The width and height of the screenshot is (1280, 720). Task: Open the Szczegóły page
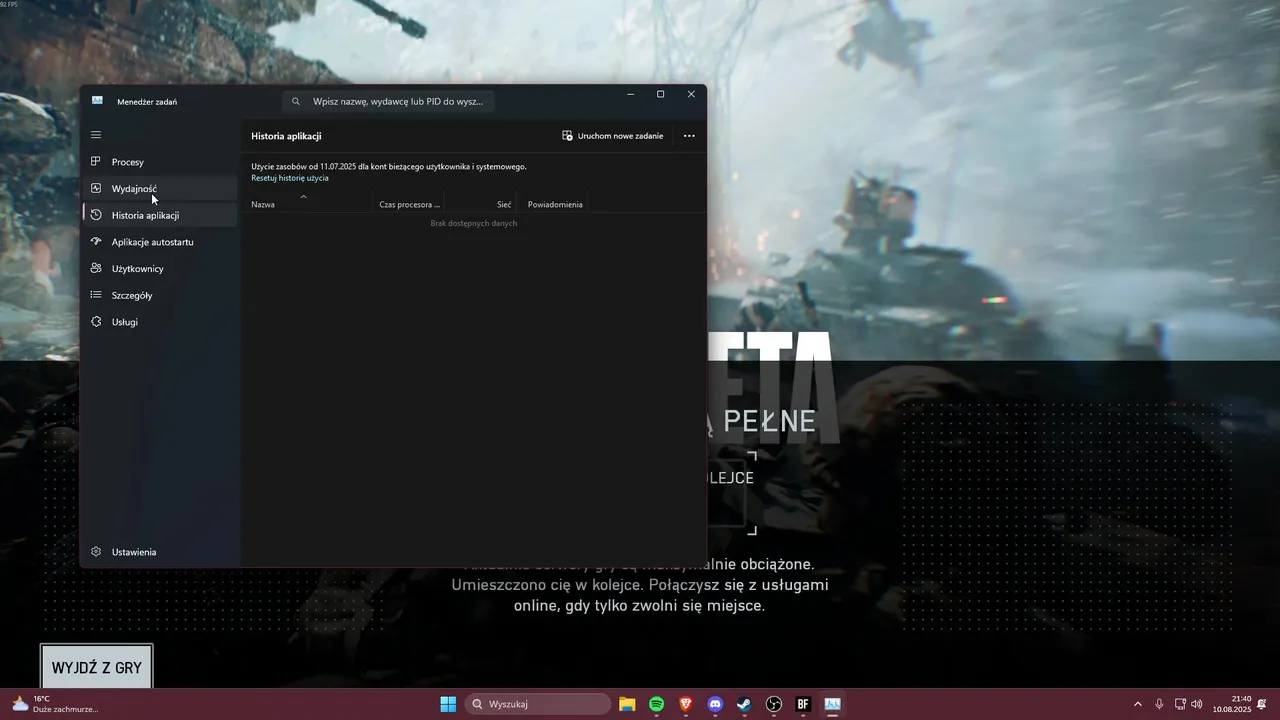point(159,295)
